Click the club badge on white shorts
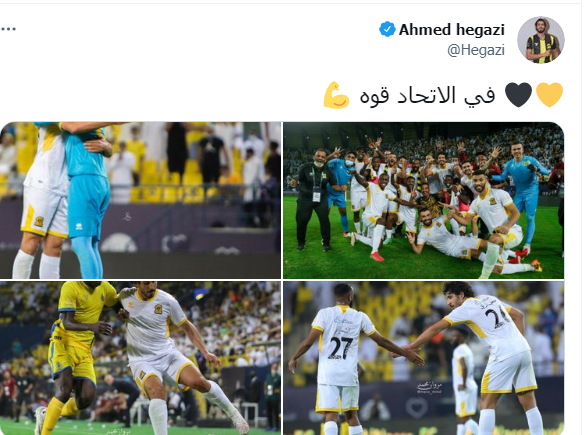The height and width of the screenshot is (435, 584). tap(39, 221)
